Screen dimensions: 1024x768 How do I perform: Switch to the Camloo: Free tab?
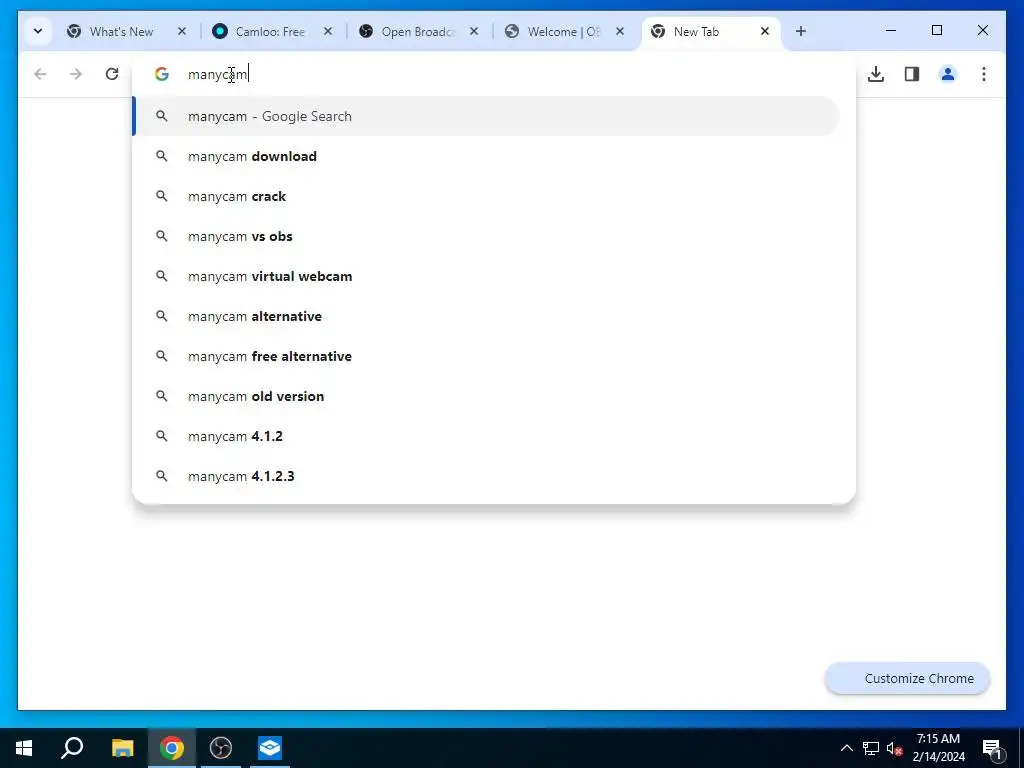click(270, 31)
